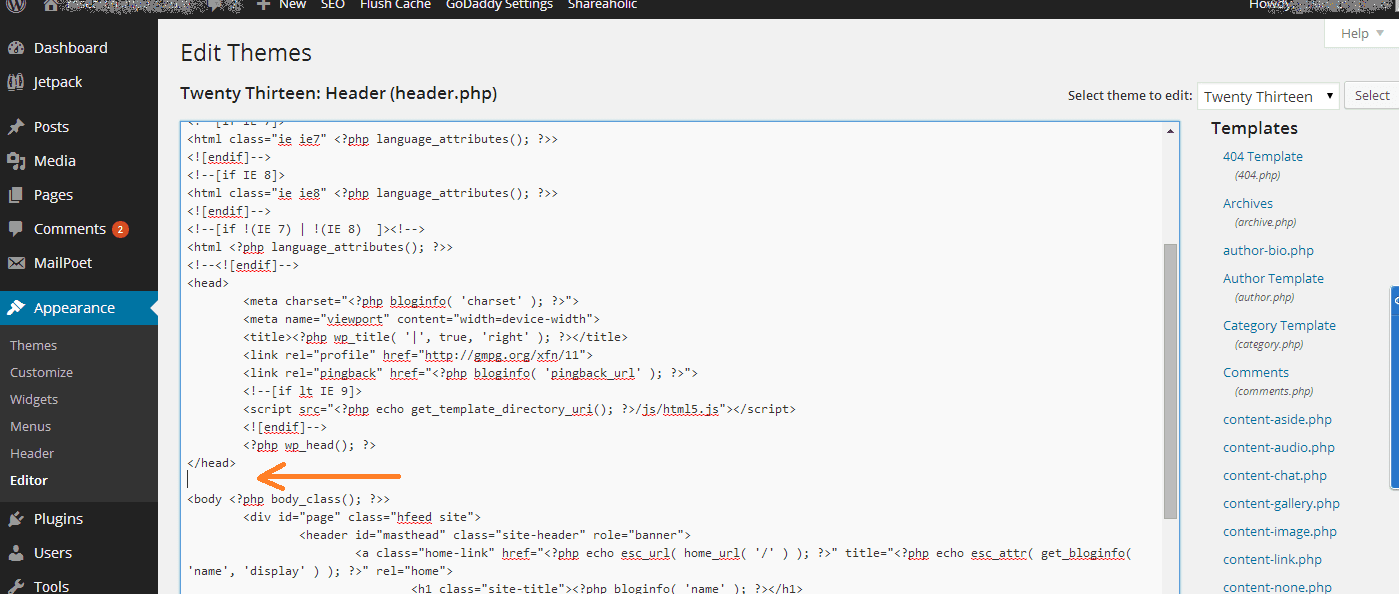Expand the Help panel tab
The height and width of the screenshot is (594, 1399).
click(1361, 33)
